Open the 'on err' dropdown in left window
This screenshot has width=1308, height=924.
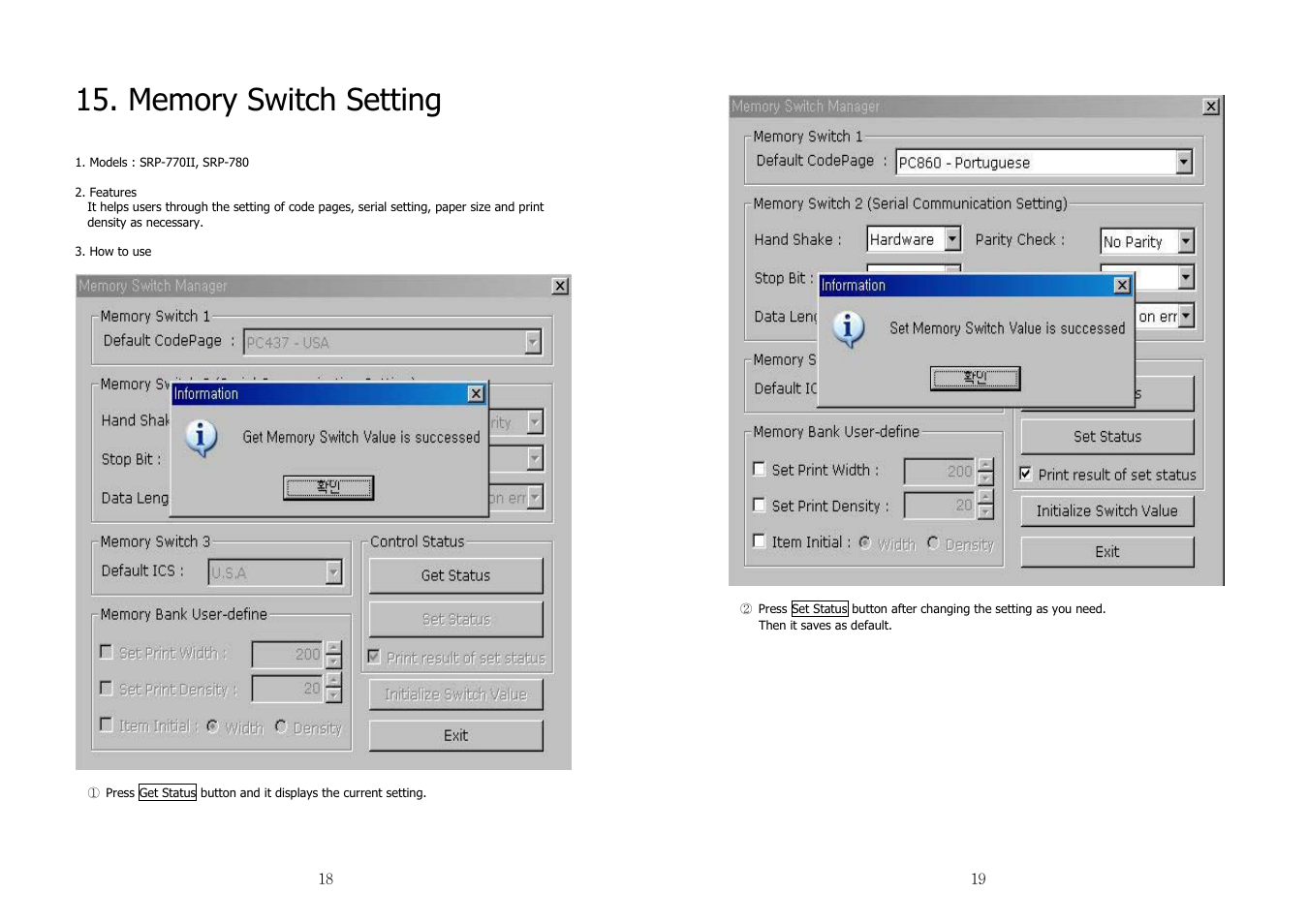click(535, 498)
